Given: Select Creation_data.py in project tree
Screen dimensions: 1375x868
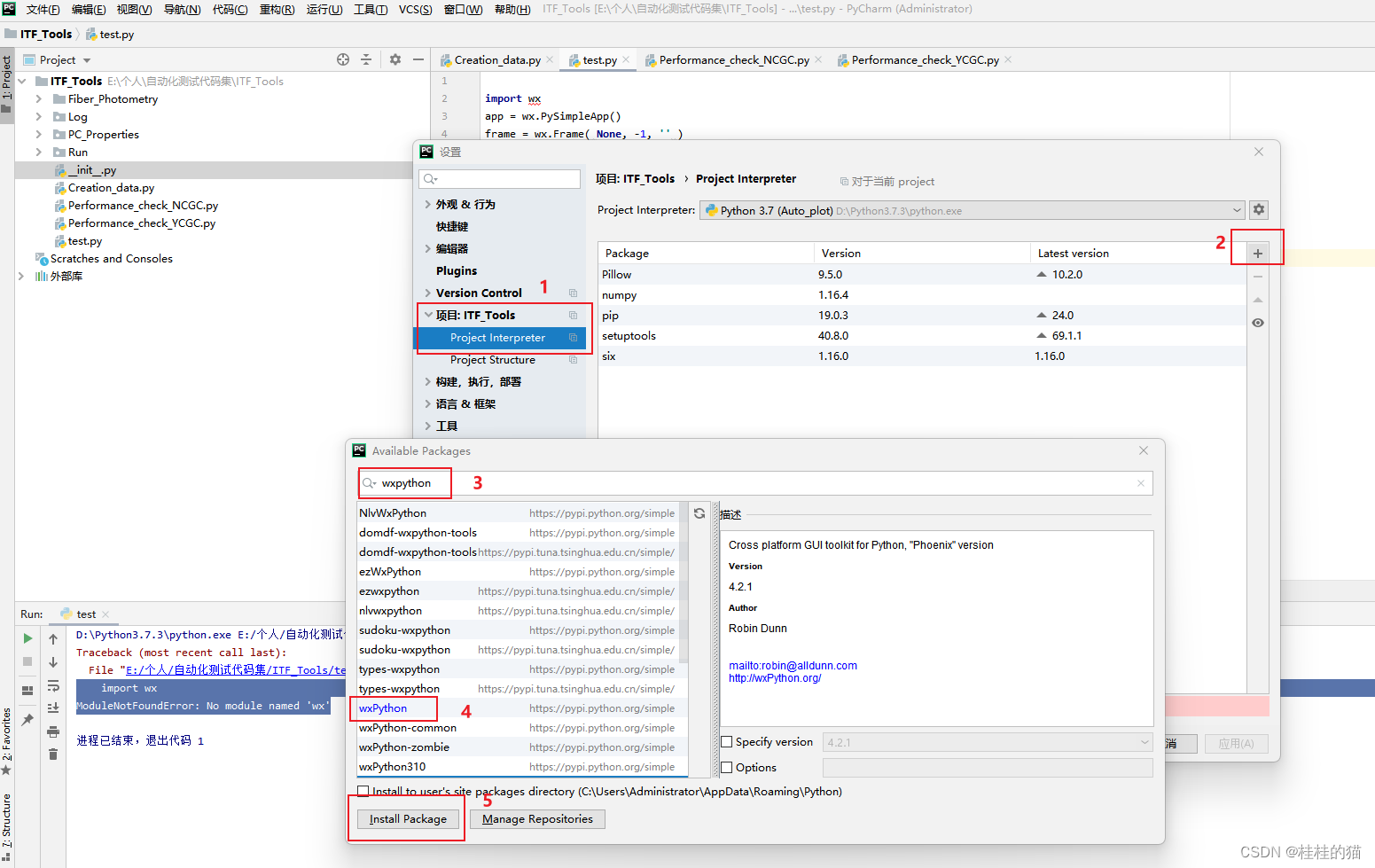Looking at the screenshot, I should [x=111, y=188].
